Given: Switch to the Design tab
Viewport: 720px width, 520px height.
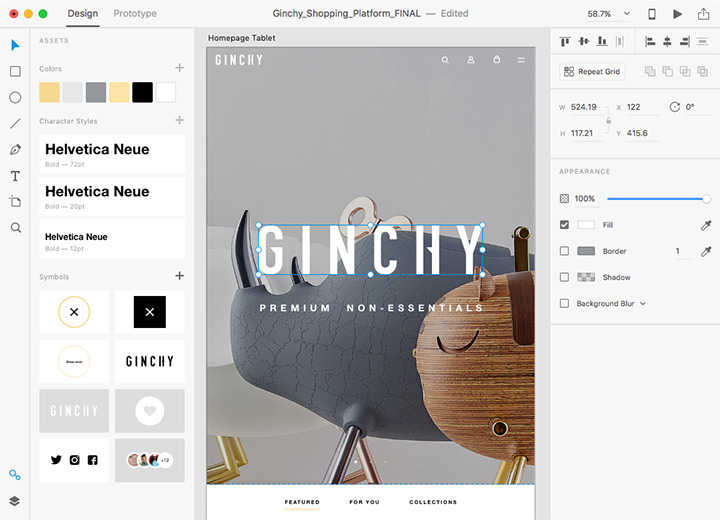Looking at the screenshot, I should click(x=83, y=14).
